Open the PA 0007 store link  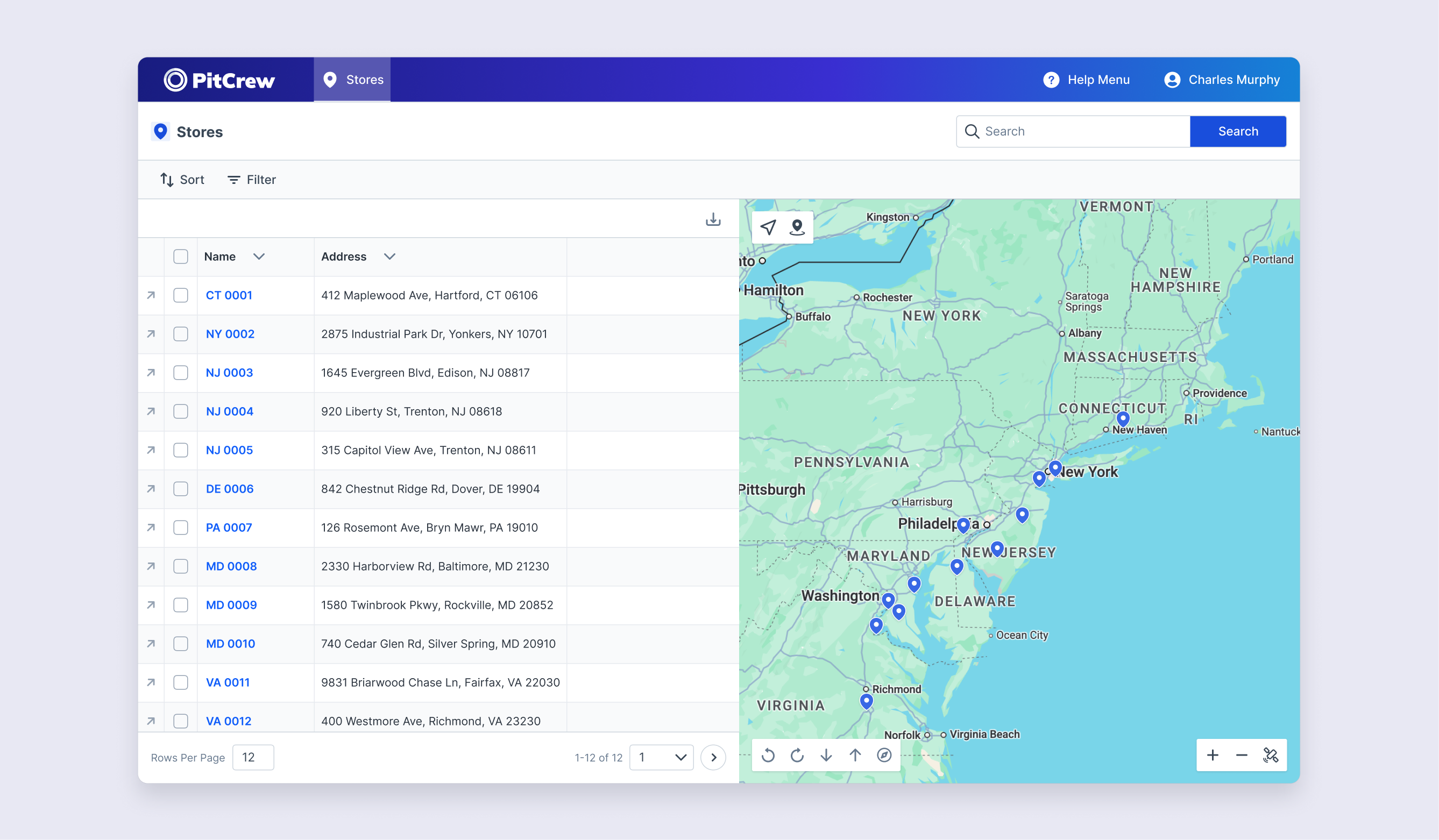coord(229,528)
